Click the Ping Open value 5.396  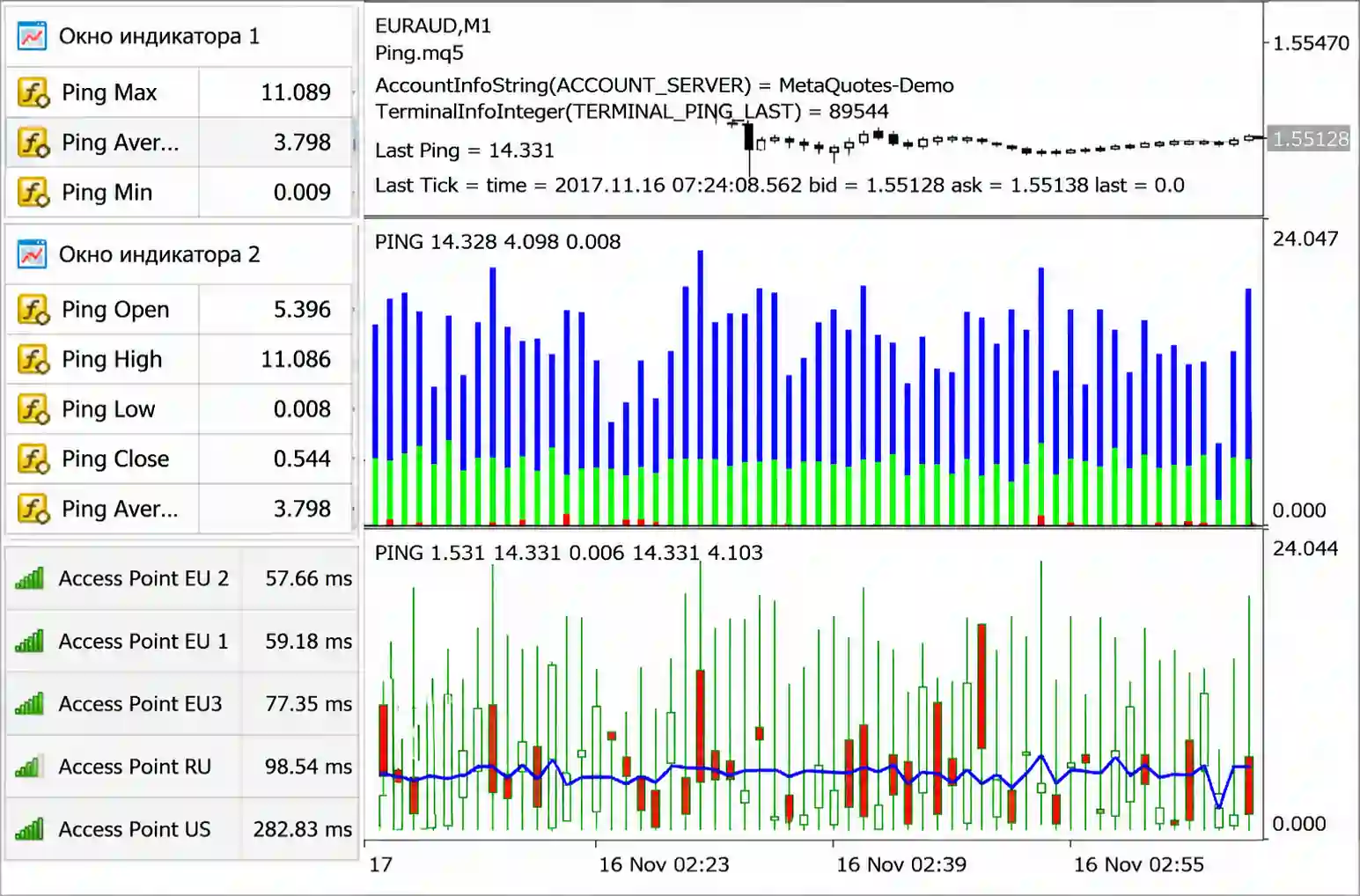tap(302, 310)
